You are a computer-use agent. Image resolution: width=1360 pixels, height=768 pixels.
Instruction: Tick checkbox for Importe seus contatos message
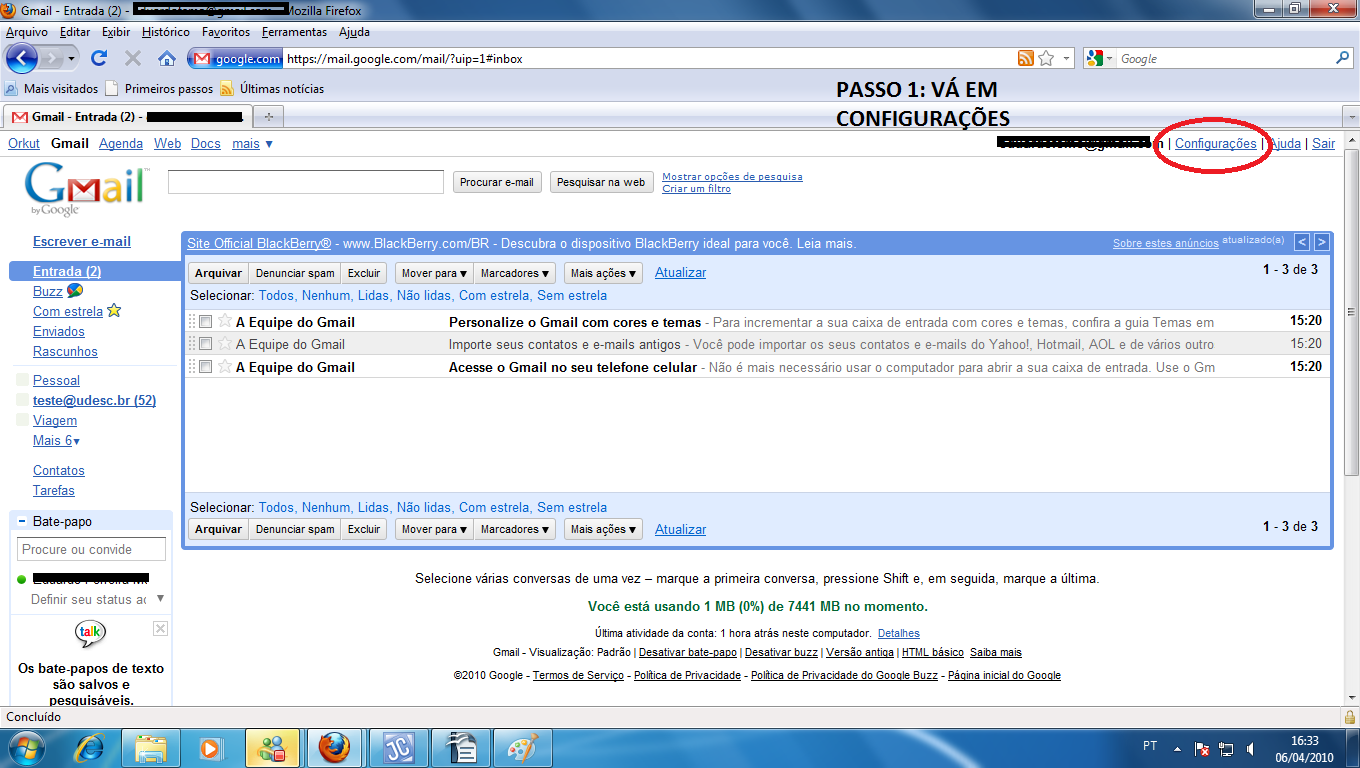(x=205, y=344)
